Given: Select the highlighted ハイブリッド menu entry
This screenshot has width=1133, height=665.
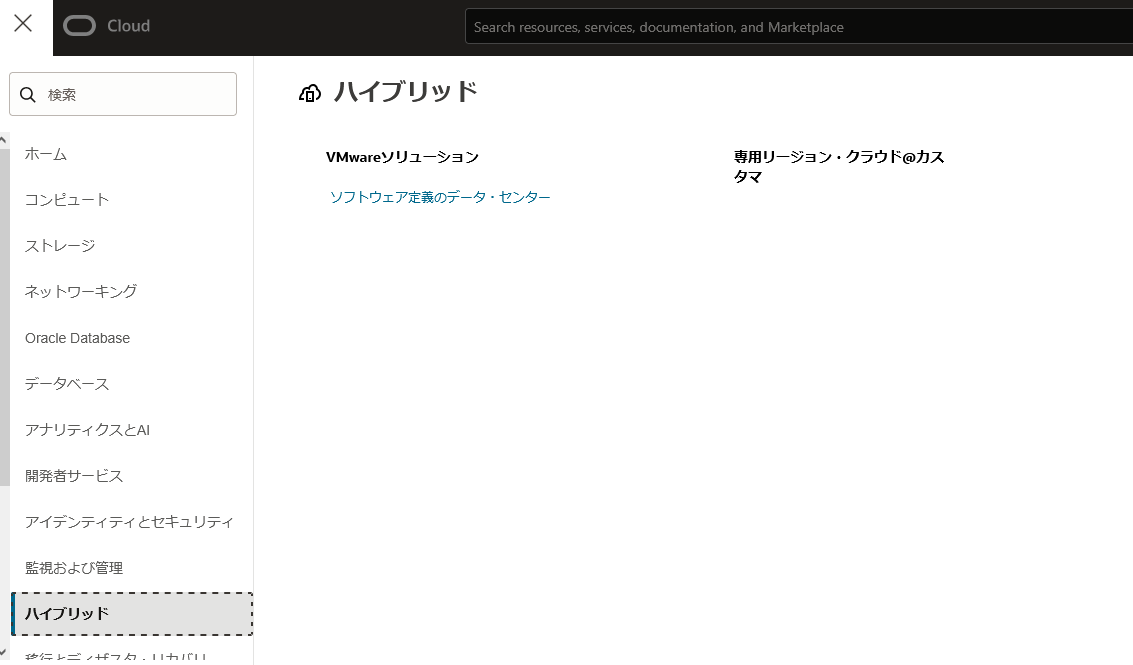Looking at the screenshot, I should tap(132, 614).
